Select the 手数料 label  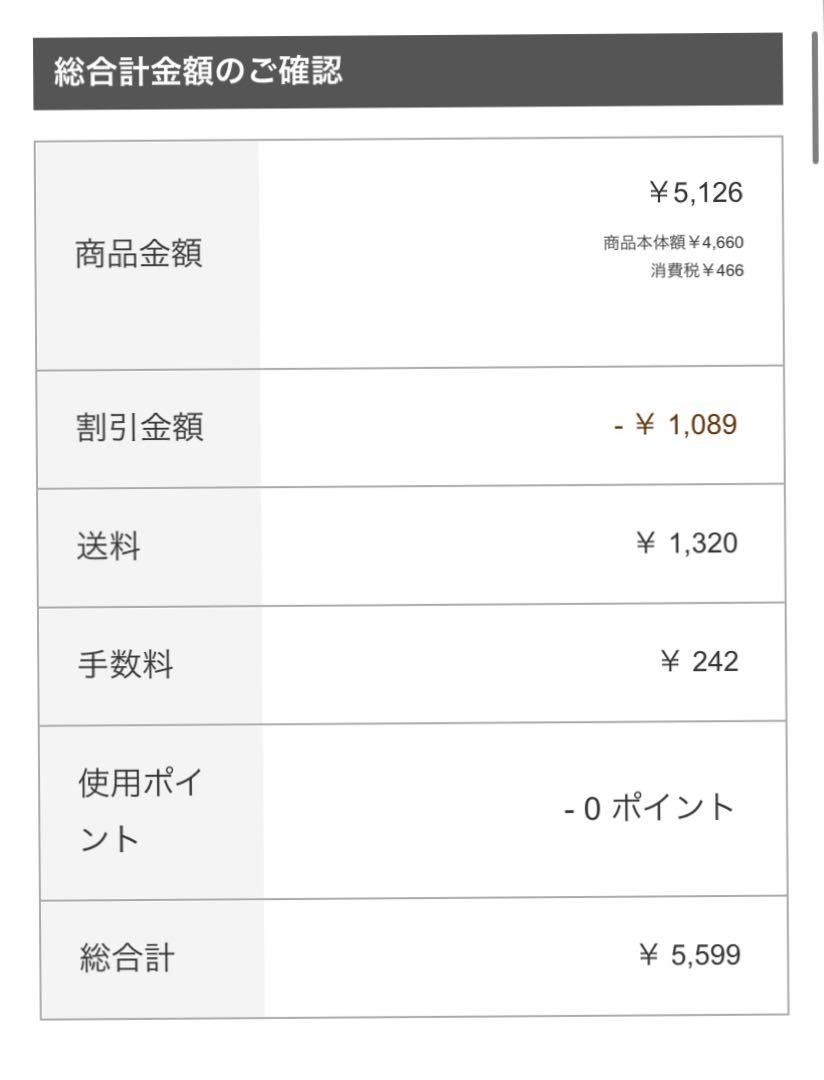pyautogui.click(x=125, y=664)
